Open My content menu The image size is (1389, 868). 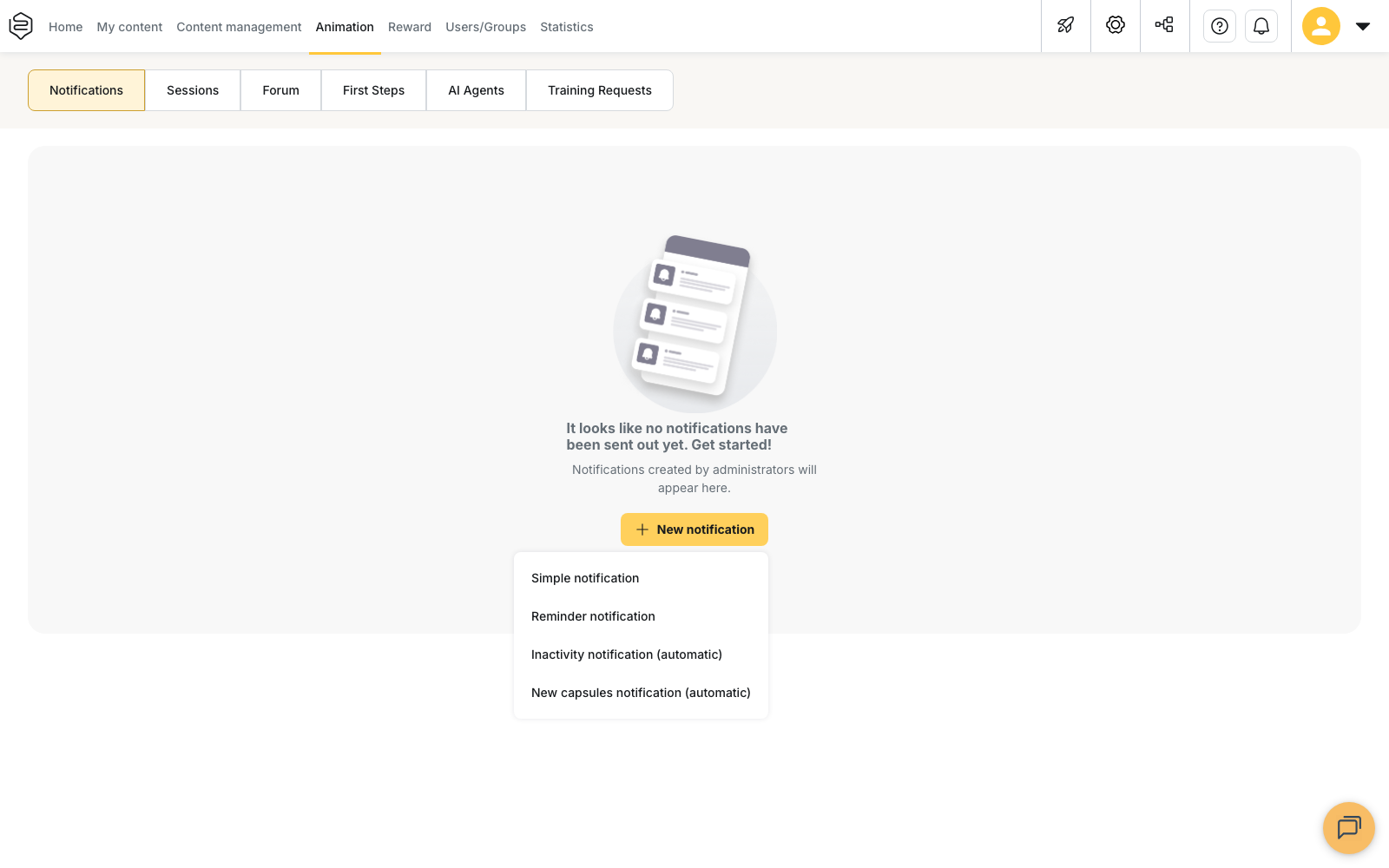(129, 27)
